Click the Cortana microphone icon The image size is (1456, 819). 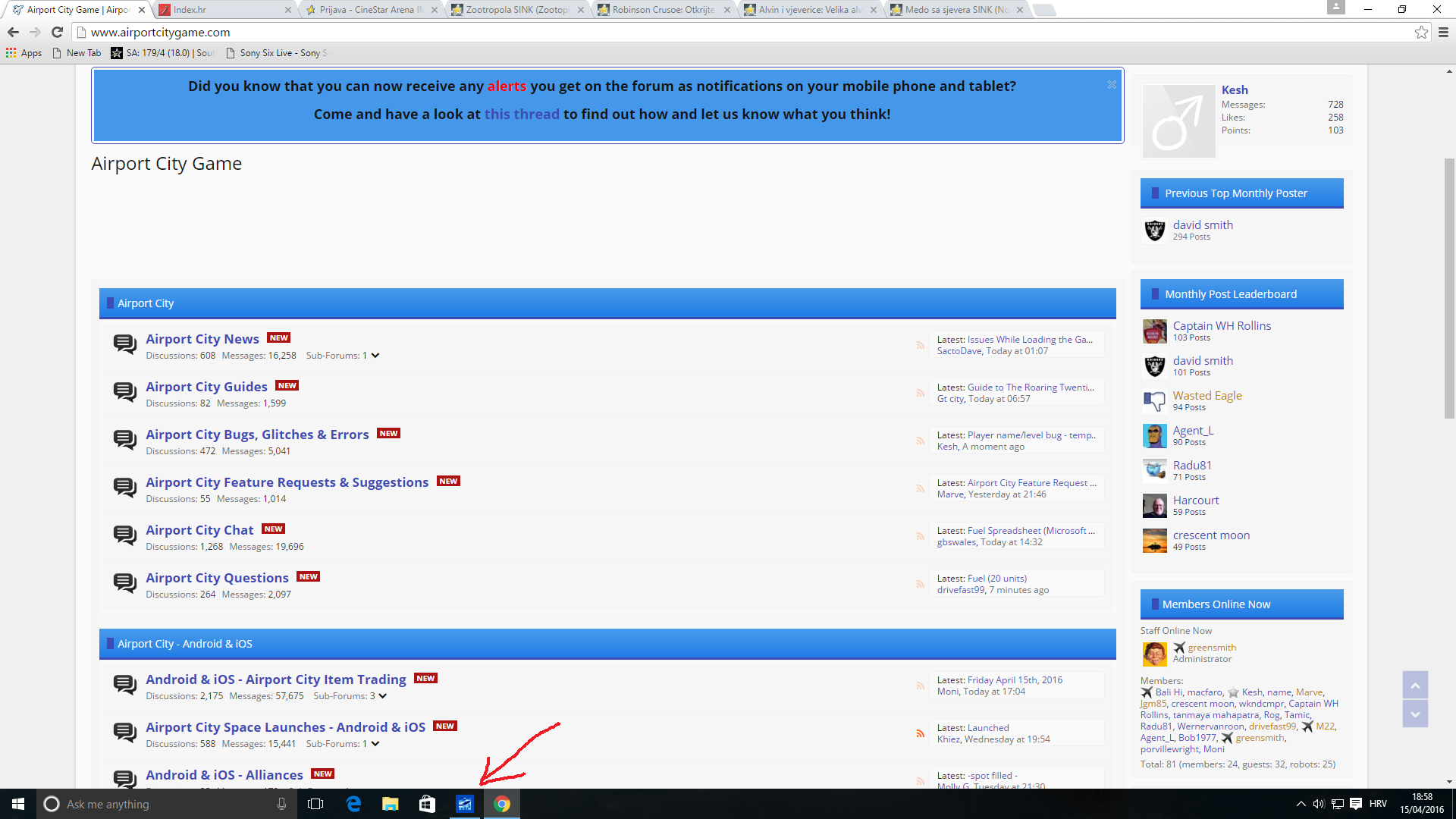click(281, 804)
